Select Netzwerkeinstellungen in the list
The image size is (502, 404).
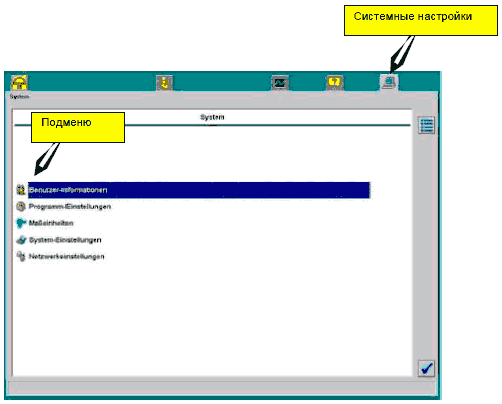click(67, 256)
